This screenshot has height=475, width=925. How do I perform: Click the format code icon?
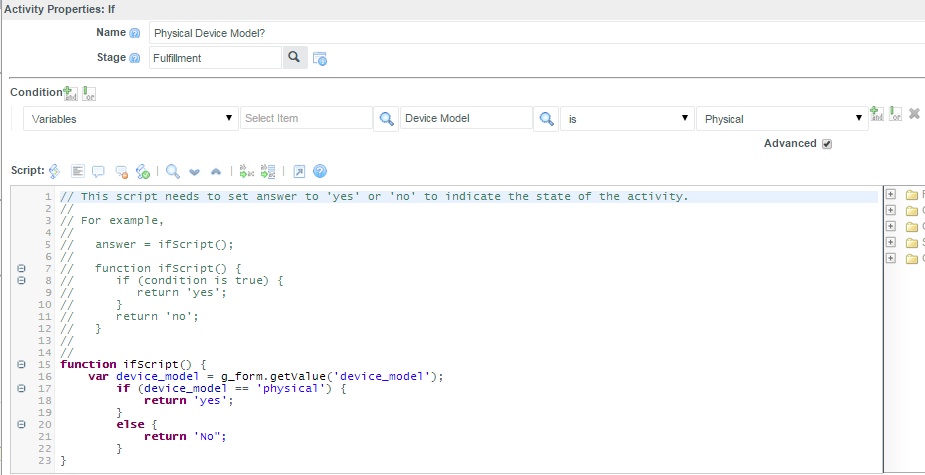pos(78,171)
